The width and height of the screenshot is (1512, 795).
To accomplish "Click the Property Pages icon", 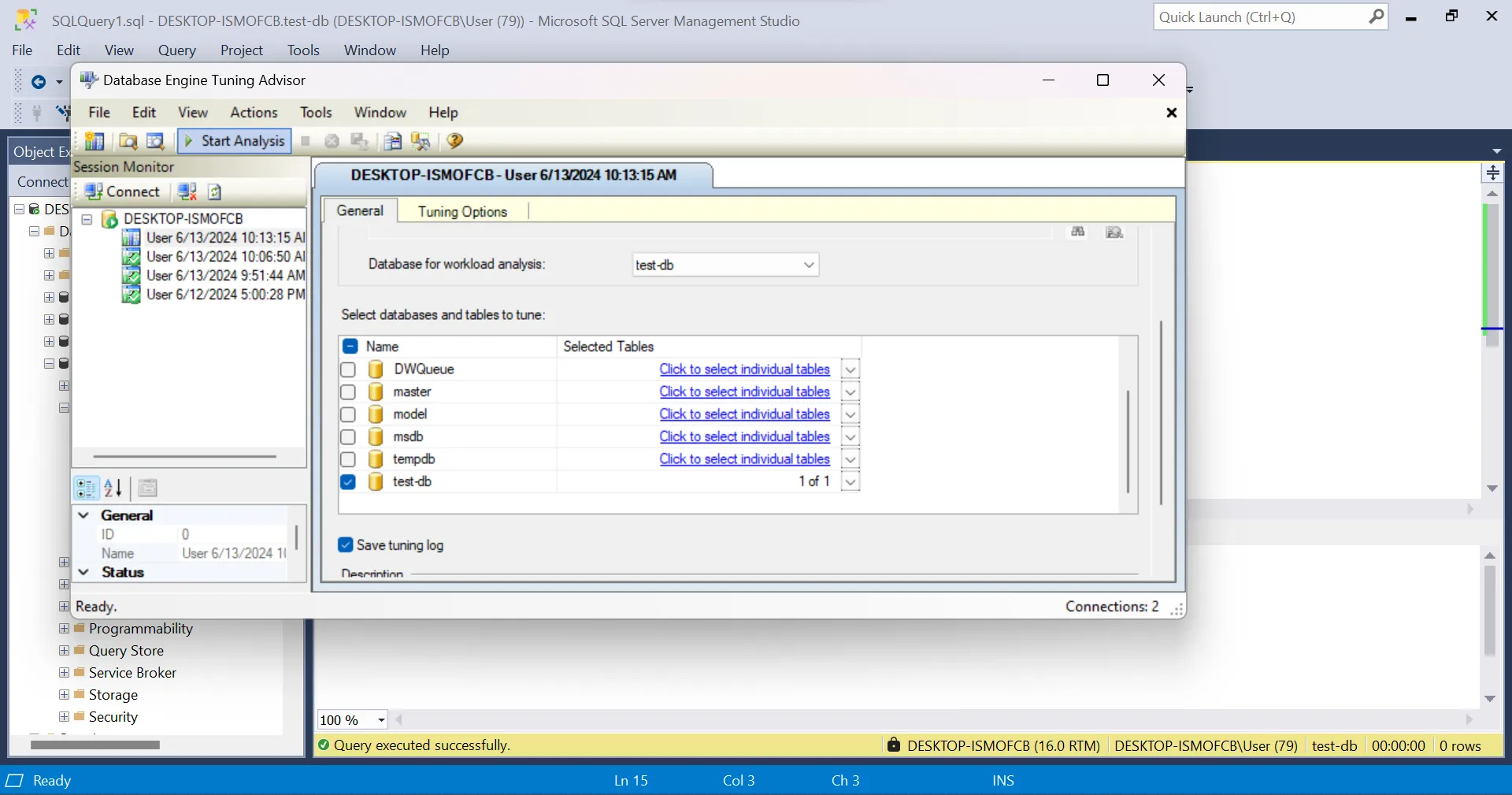I will pyautogui.click(x=147, y=489).
